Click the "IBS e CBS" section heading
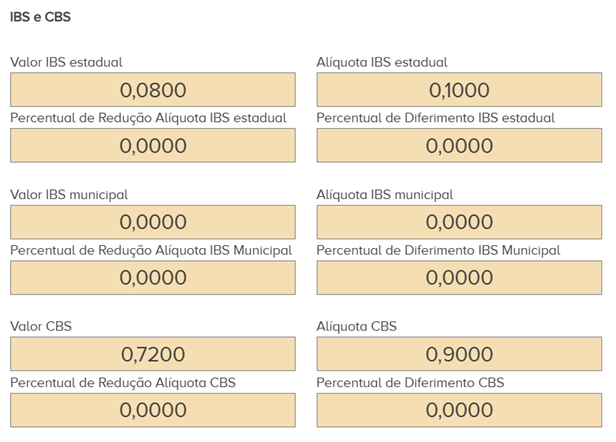Viewport: 616px width, 442px height. 40,17
